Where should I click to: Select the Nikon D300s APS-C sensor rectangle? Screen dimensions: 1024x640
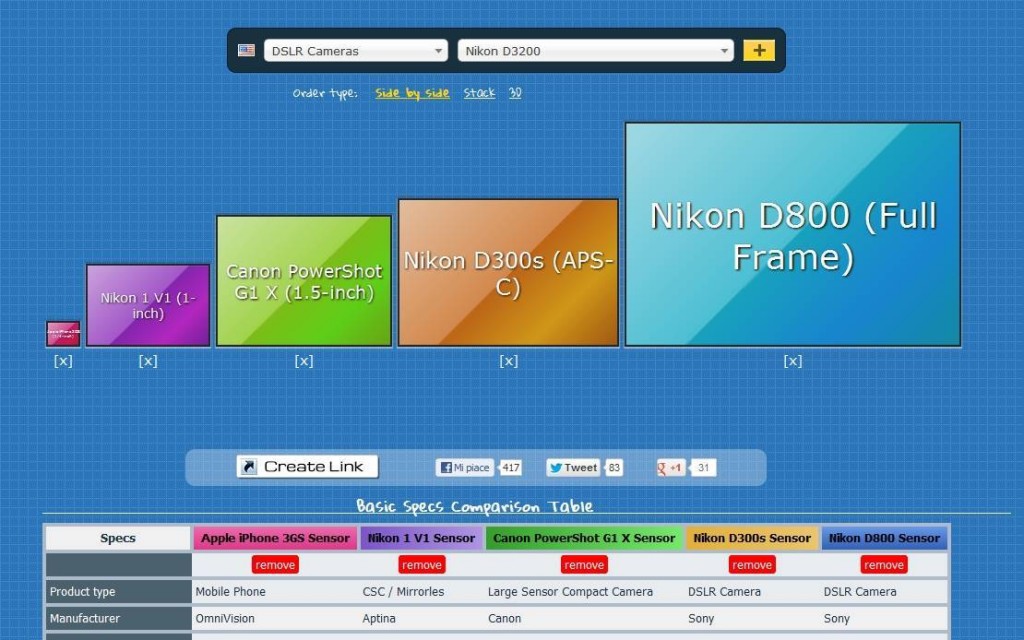(x=508, y=272)
